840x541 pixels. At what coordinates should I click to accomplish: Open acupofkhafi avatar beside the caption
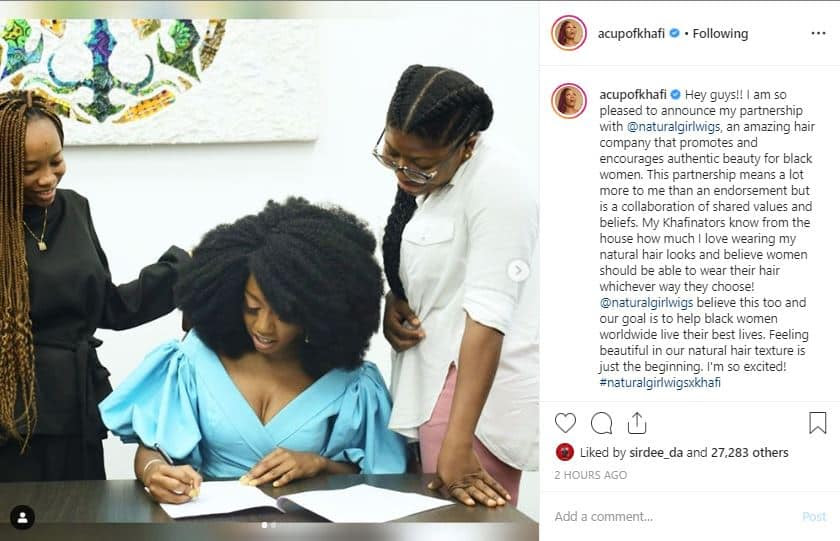pyautogui.click(x=568, y=101)
